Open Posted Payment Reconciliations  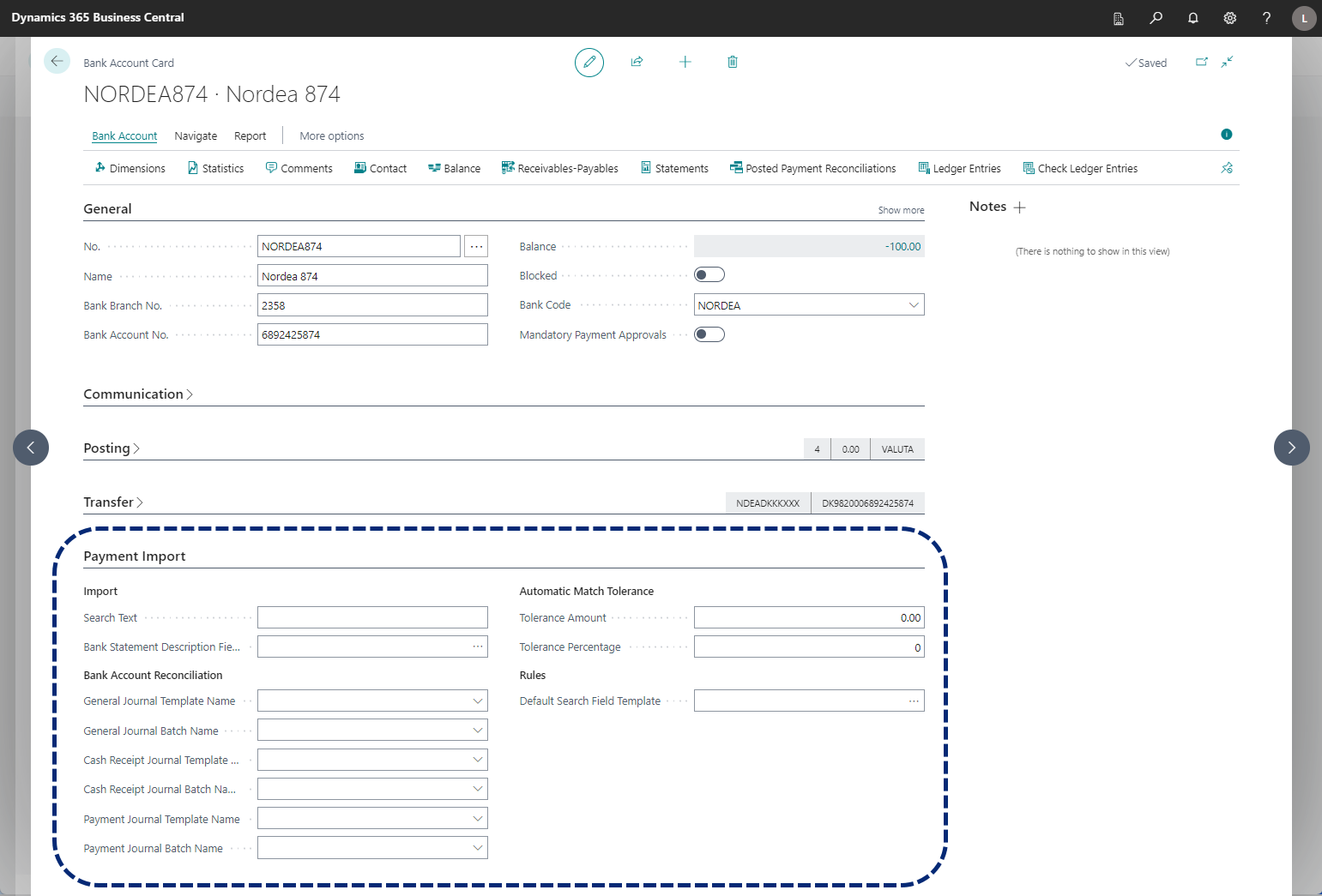(x=813, y=168)
